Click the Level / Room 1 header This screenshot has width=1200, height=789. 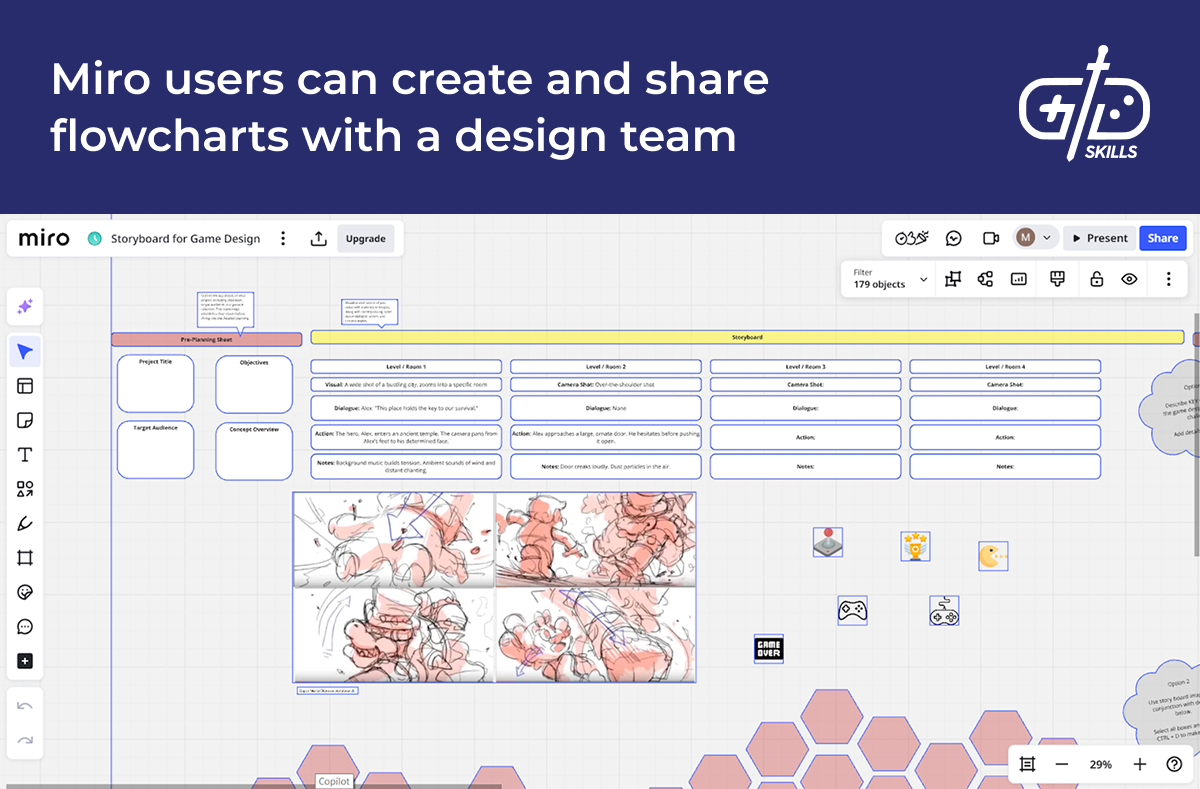(406, 367)
